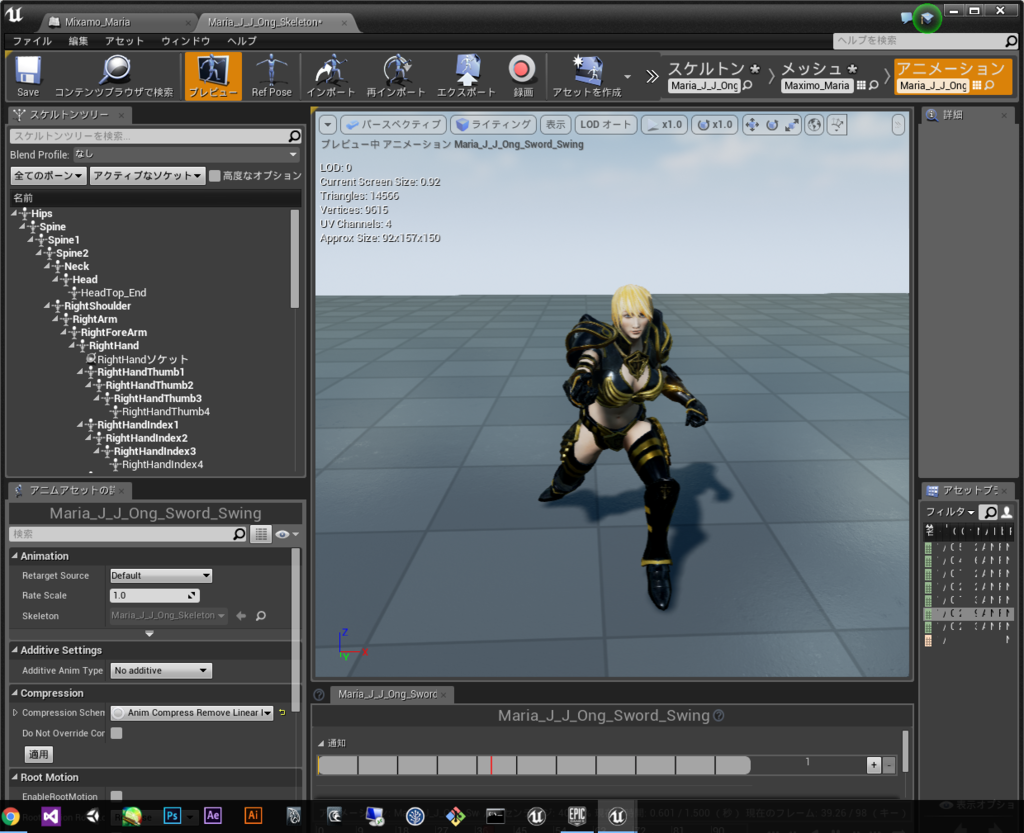Toggle the property matrix grid button
This screenshot has width=1024, height=833.
(261, 534)
